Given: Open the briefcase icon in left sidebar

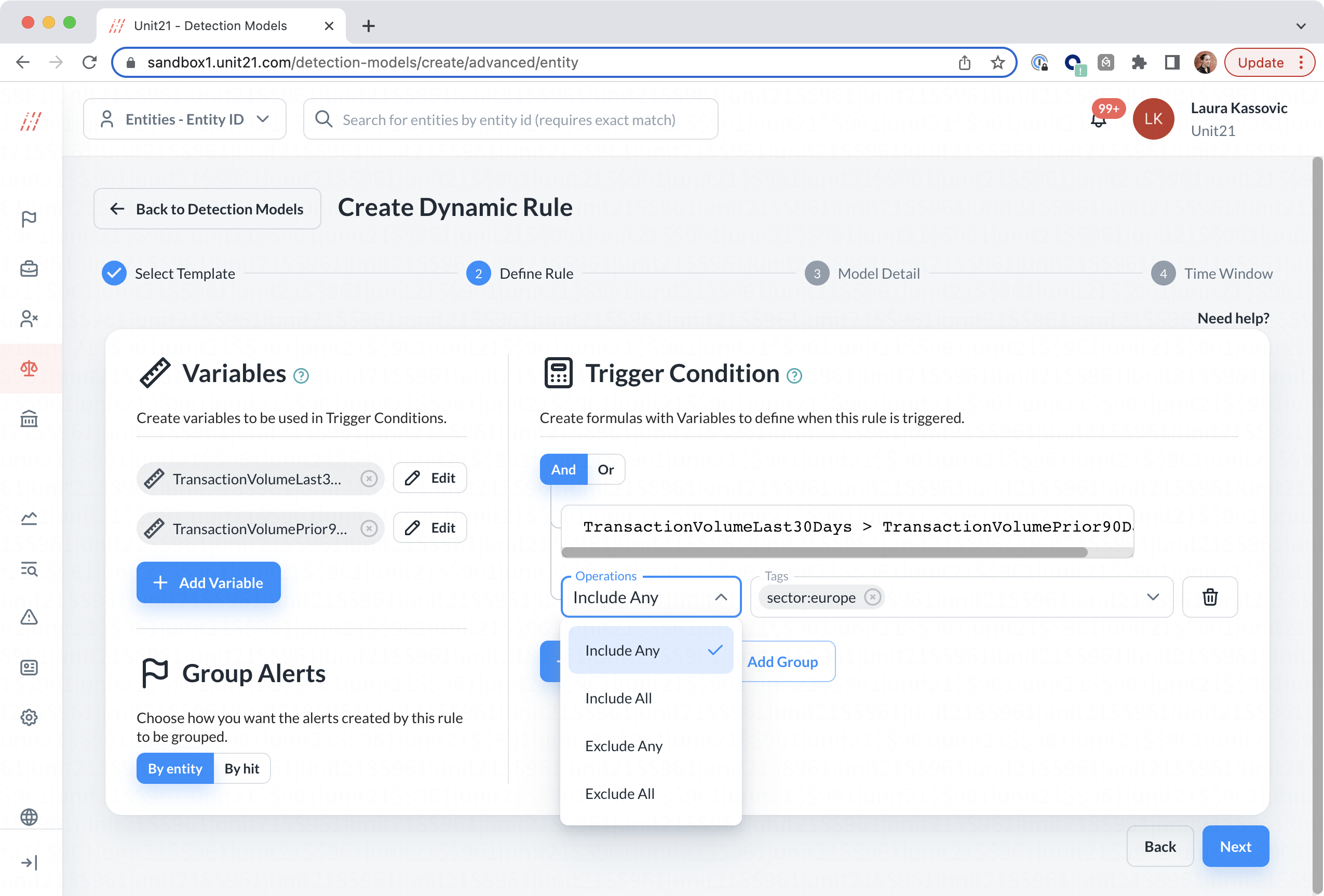Looking at the screenshot, I should click(29, 268).
